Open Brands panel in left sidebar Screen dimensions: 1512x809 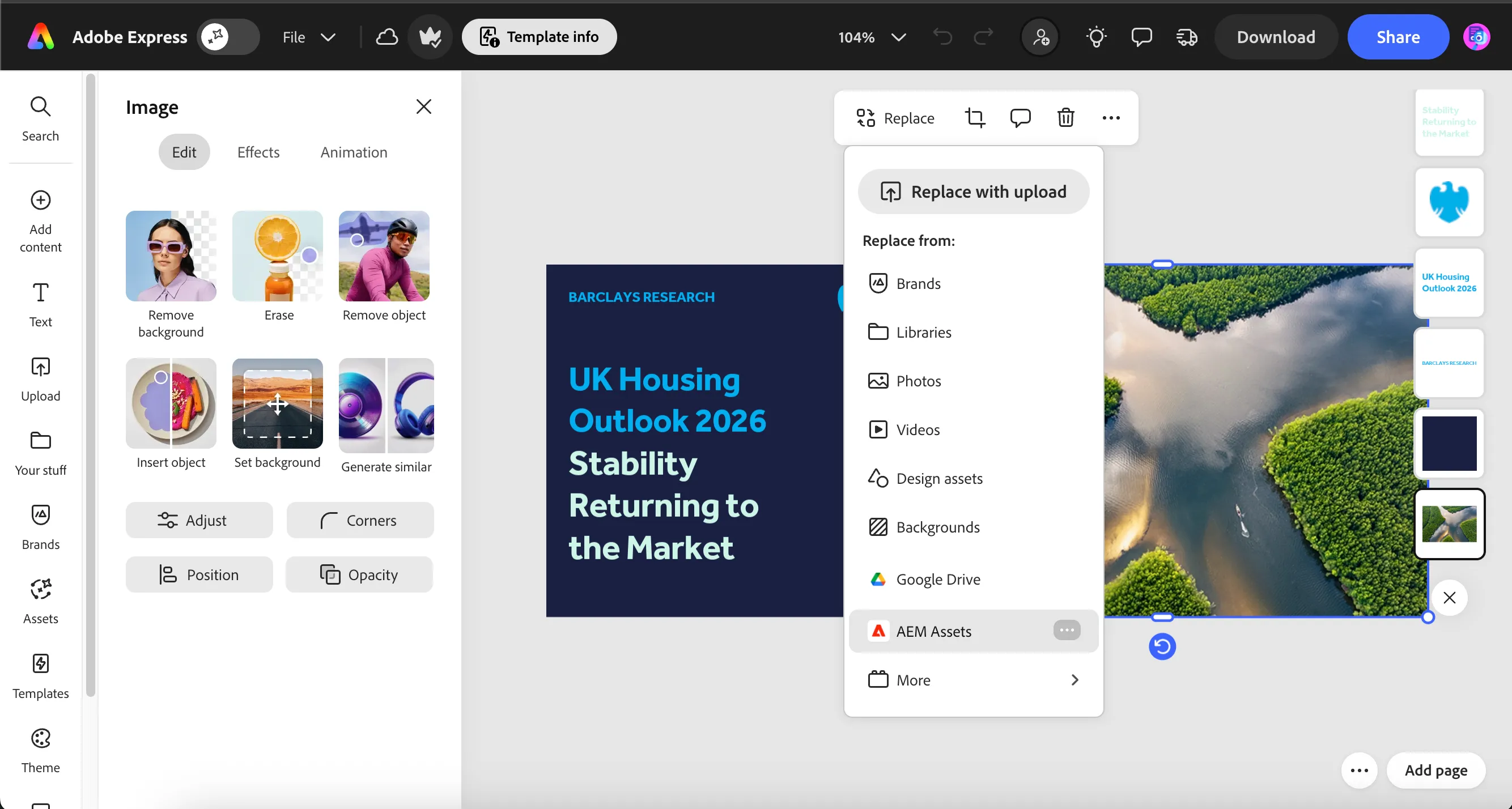[40, 527]
